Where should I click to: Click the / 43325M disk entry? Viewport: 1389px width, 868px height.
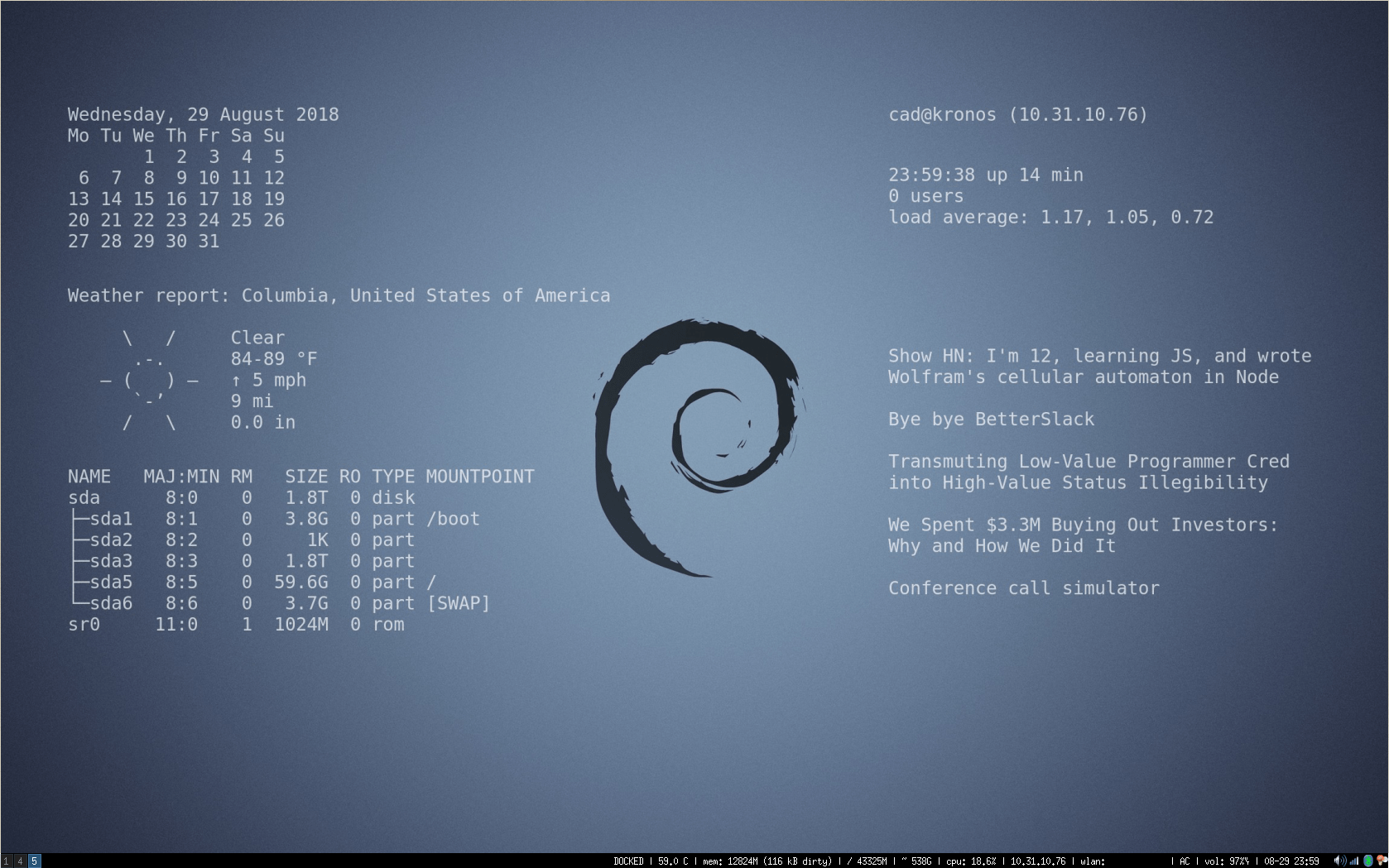(x=867, y=861)
